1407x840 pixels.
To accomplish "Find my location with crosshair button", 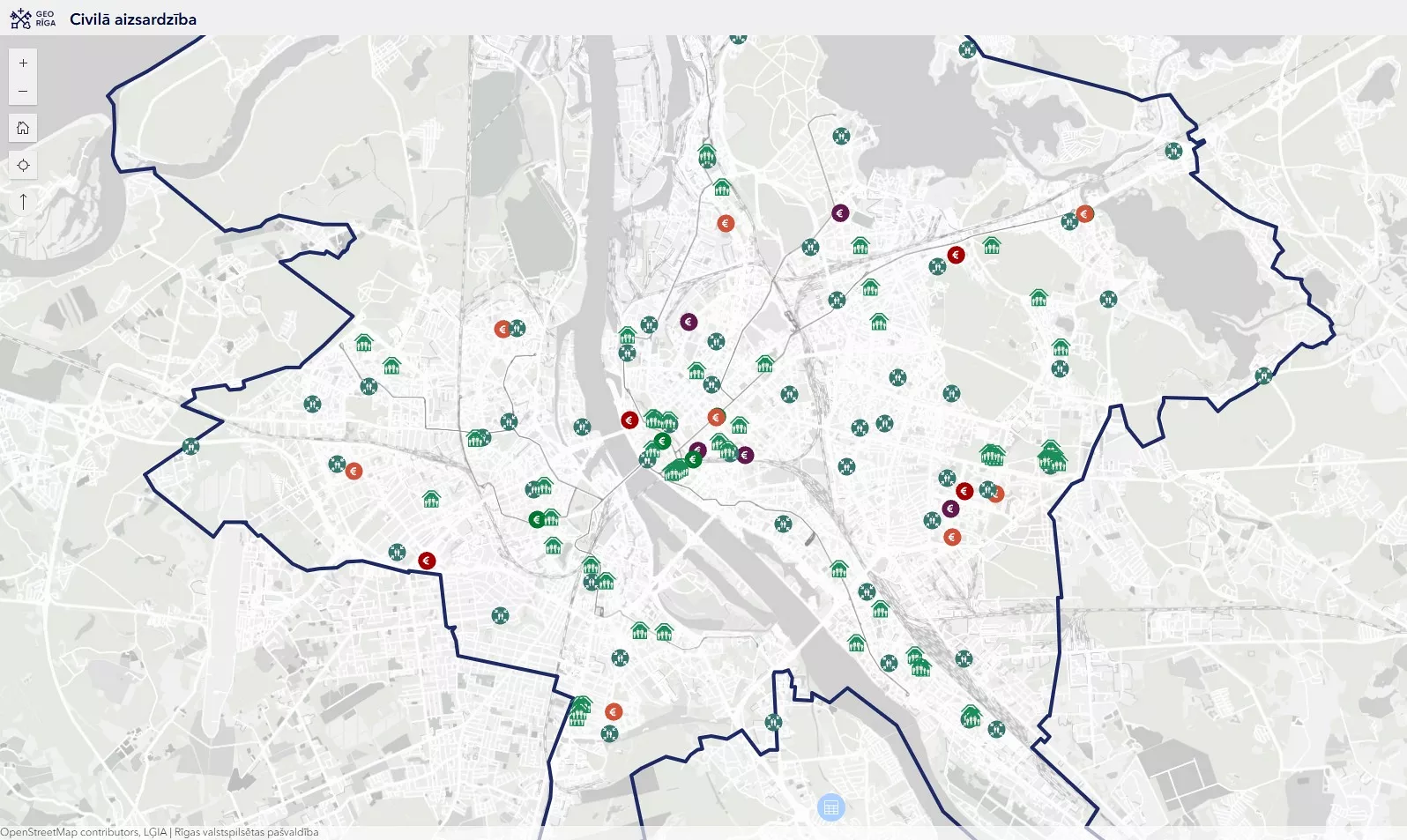I will pos(23,165).
